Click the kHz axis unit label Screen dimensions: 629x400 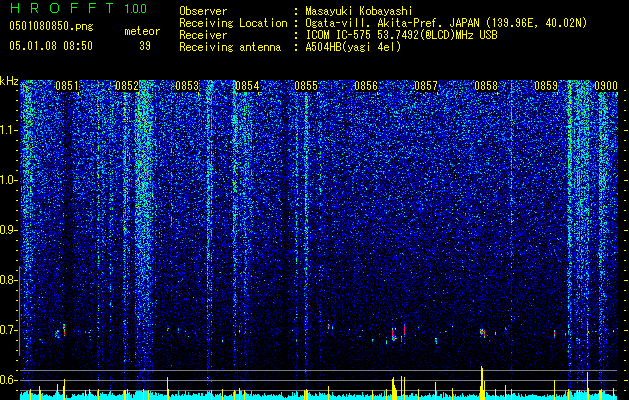pyautogui.click(x=9, y=82)
